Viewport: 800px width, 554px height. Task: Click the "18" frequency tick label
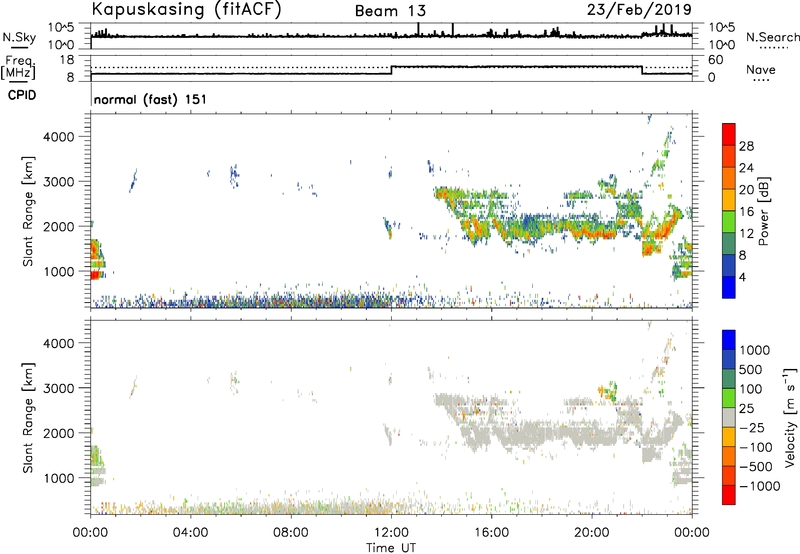67,60
